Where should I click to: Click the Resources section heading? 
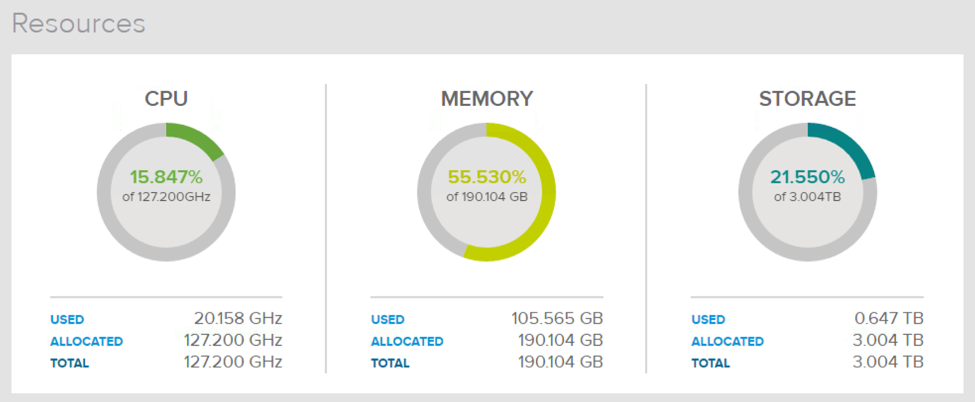tap(78, 24)
